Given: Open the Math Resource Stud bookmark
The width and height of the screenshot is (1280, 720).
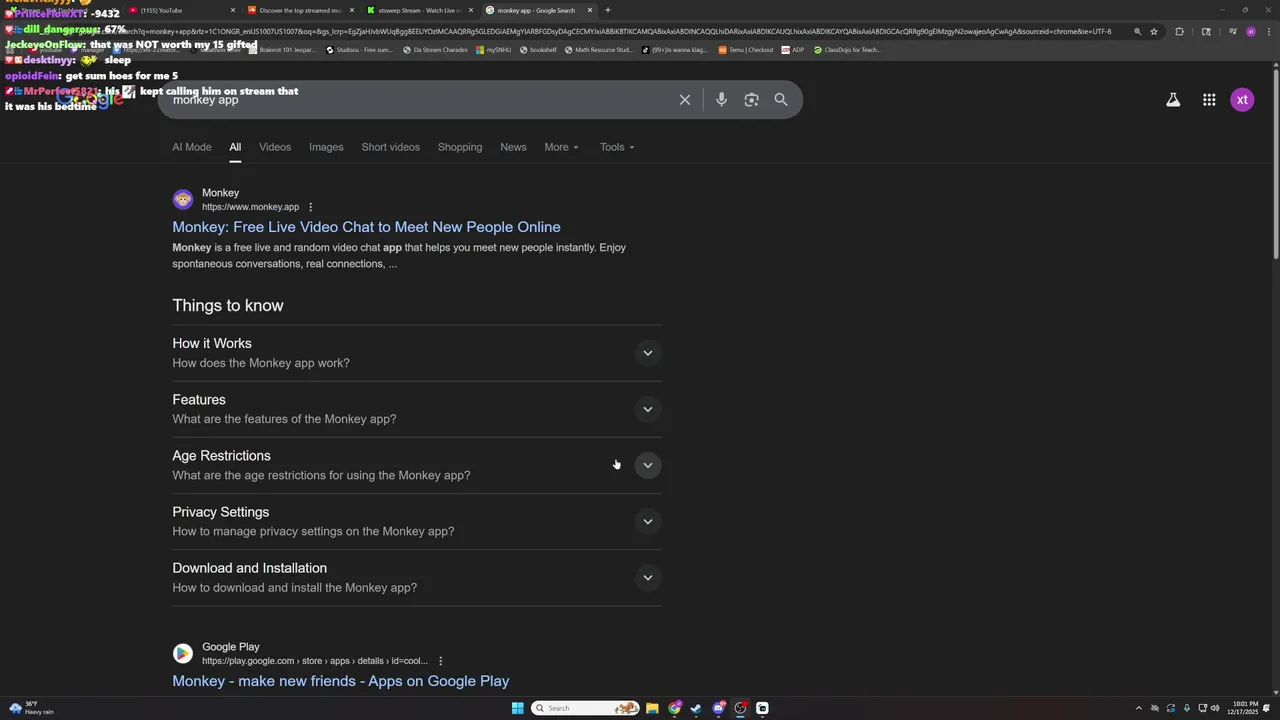Looking at the screenshot, I should 598,49.
